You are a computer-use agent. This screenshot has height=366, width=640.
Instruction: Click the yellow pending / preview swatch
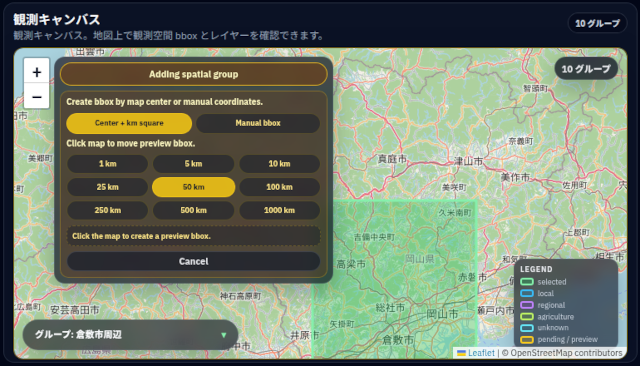tap(527, 339)
